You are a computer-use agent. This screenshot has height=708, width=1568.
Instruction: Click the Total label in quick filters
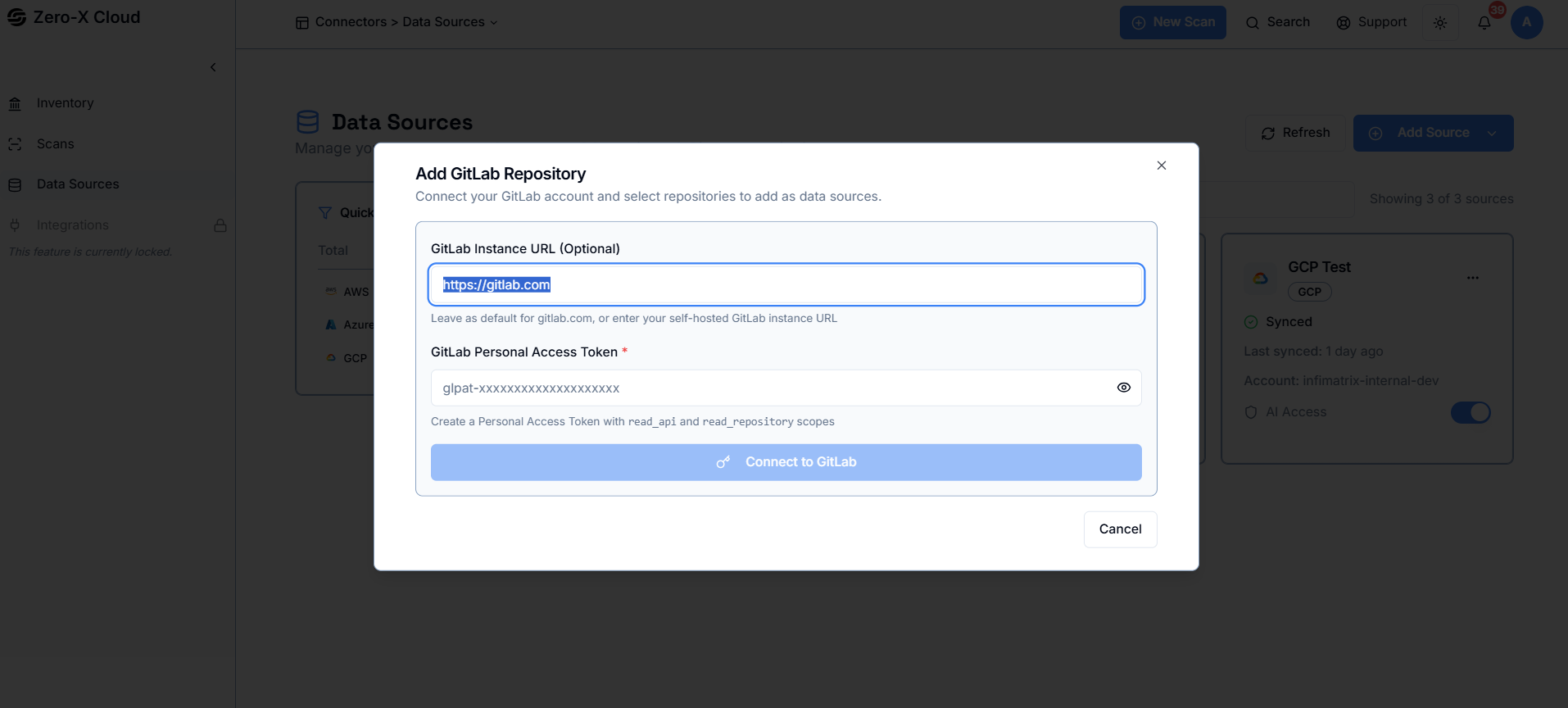[333, 251]
